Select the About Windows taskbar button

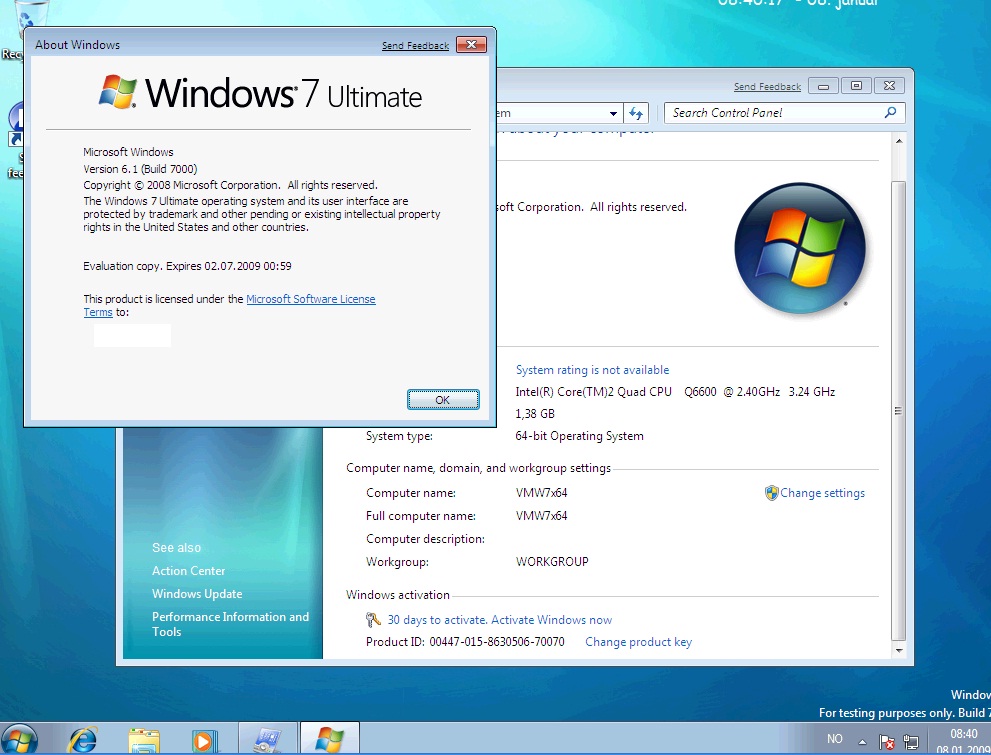pyautogui.click(x=329, y=739)
